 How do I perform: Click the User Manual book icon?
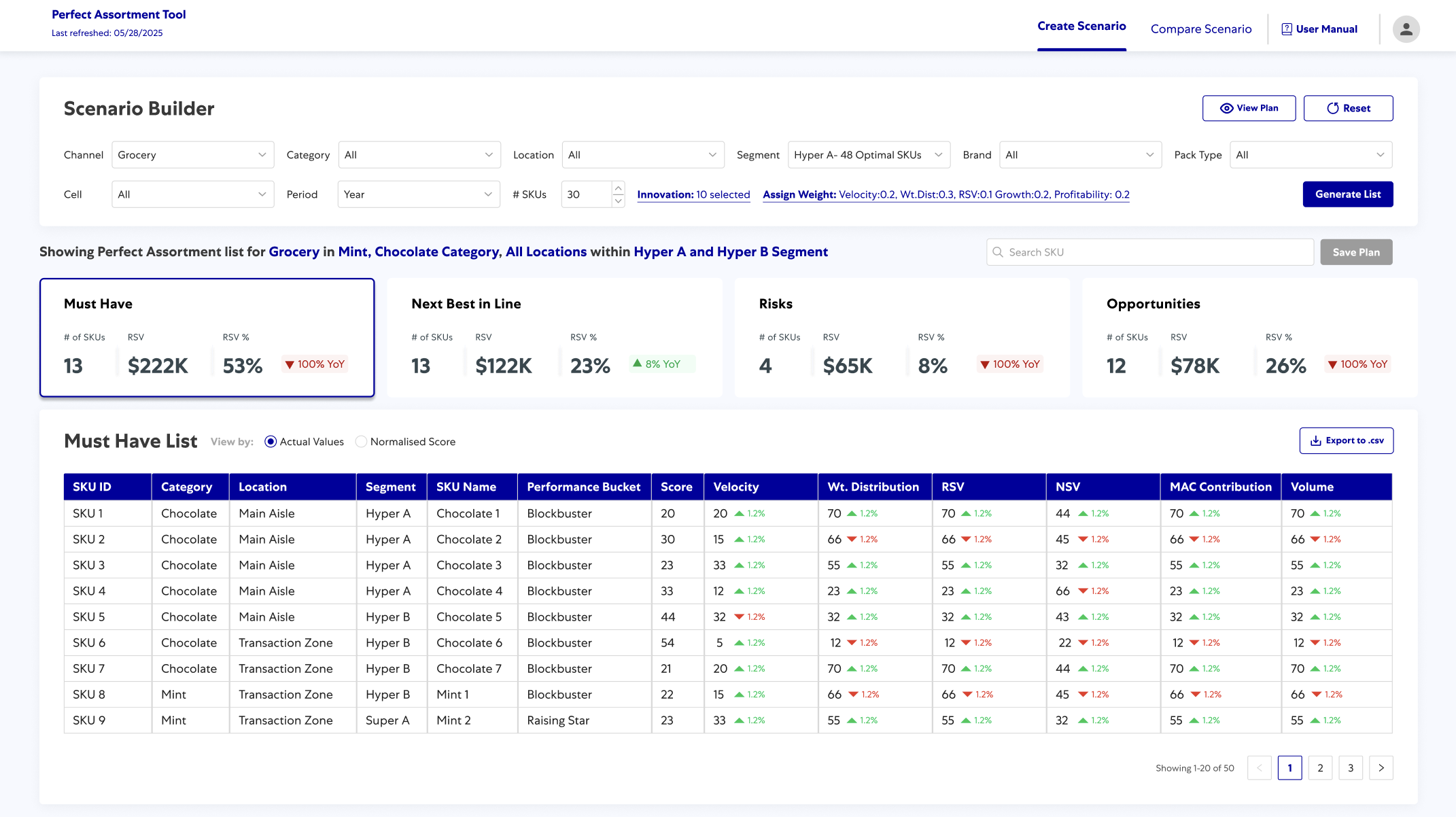(x=1287, y=29)
